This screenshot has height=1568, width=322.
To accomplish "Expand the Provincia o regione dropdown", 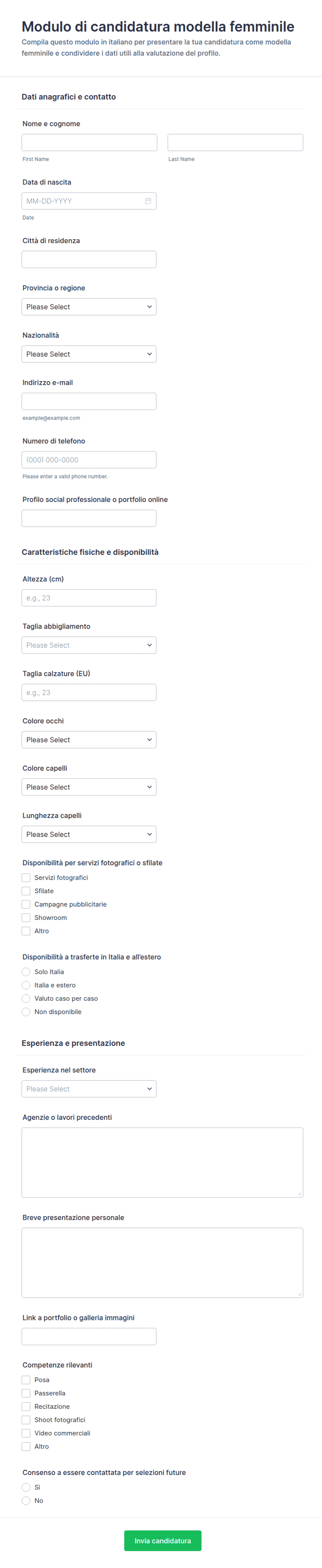I will [89, 307].
